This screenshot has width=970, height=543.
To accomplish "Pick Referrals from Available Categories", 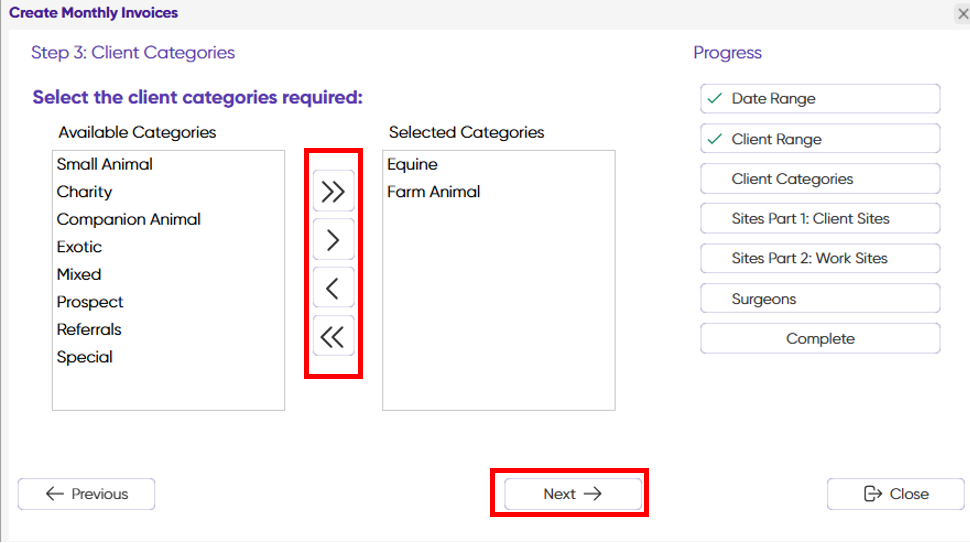I will click(89, 329).
